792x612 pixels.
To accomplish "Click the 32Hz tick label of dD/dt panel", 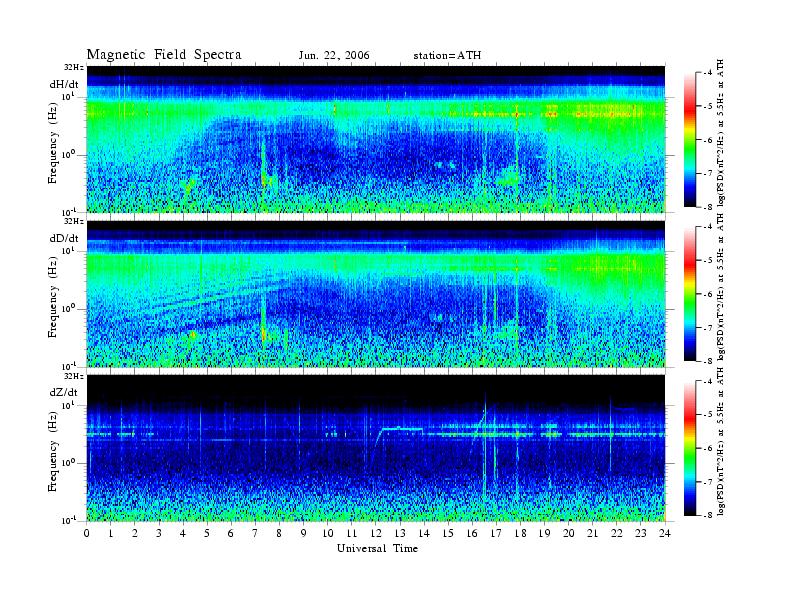I will [x=73, y=221].
